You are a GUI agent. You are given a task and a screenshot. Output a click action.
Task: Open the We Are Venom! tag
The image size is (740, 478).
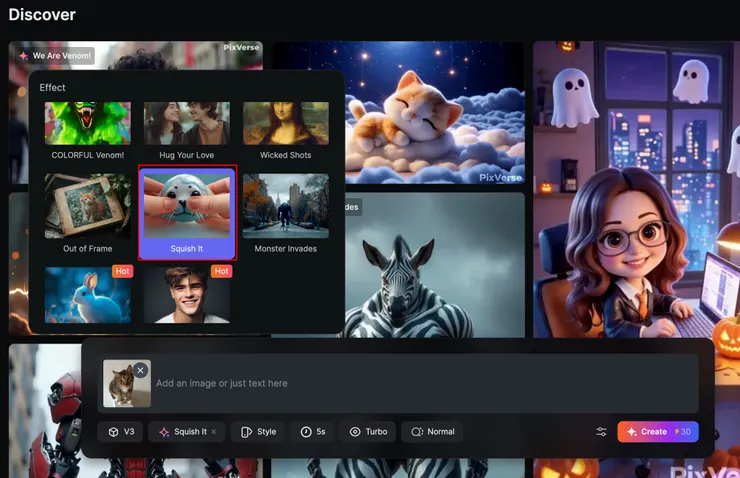click(x=55, y=56)
